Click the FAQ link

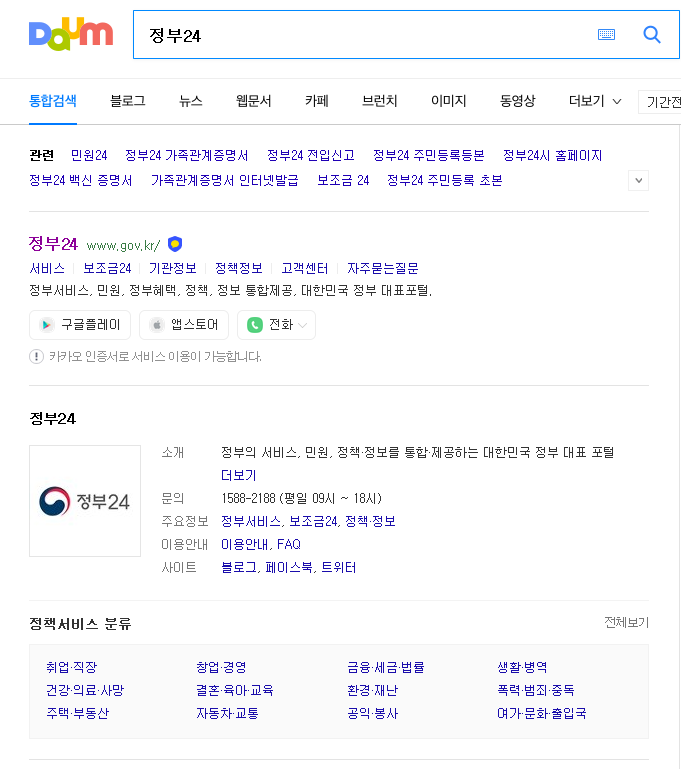289,544
